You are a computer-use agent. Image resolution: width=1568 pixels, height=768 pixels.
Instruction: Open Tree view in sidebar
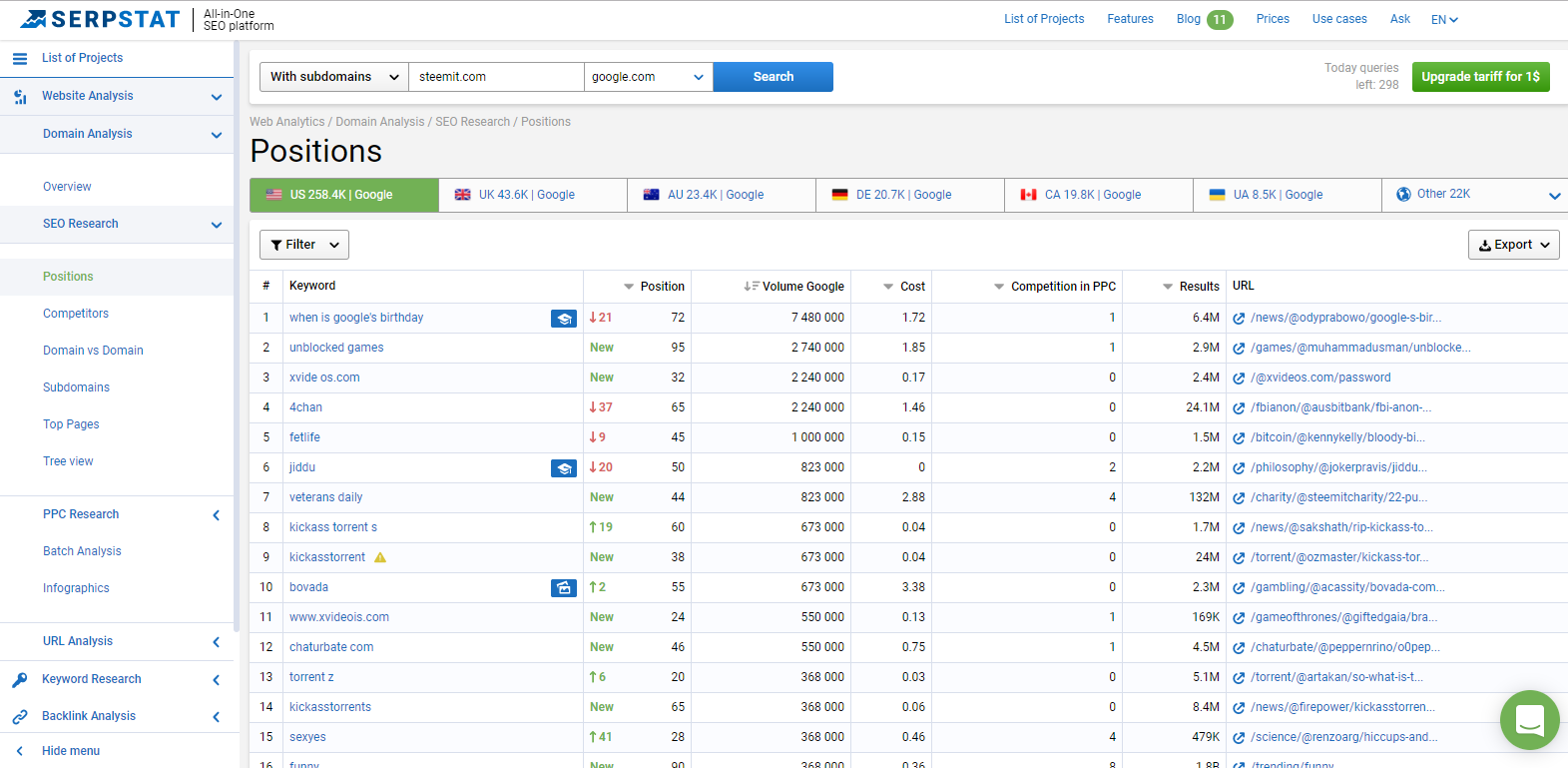click(x=68, y=461)
